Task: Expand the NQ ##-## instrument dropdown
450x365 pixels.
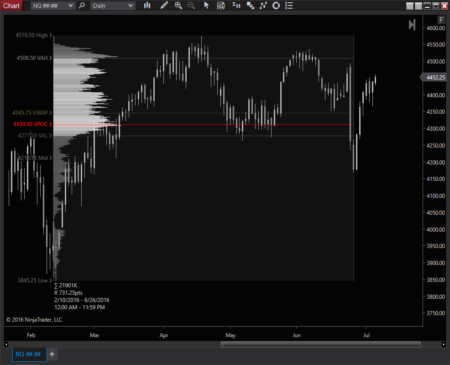Action: coord(52,6)
